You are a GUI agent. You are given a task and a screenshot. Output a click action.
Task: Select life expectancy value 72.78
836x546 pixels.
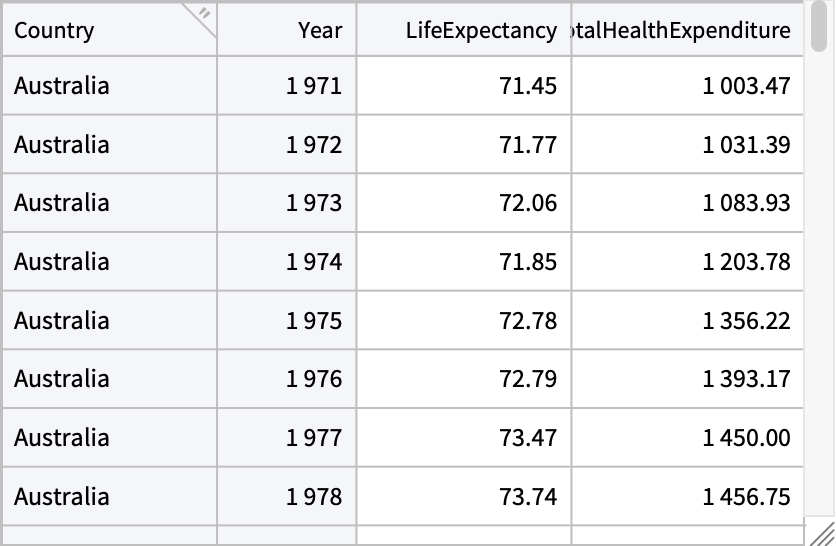pos(527,321)
